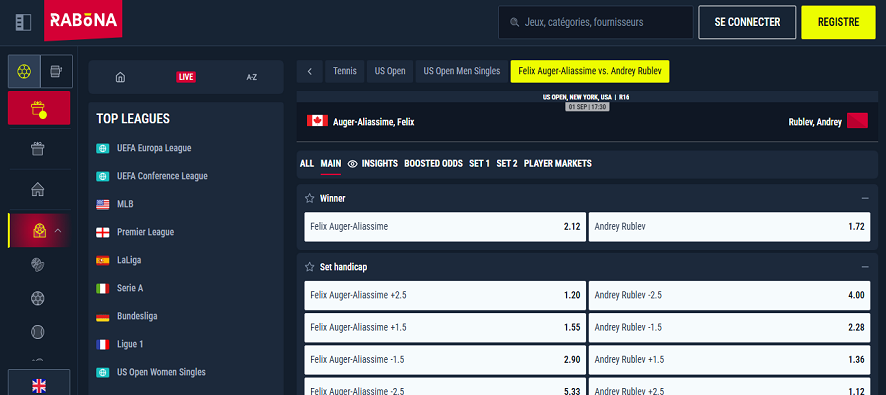Go to home via left sidebar house icon
Viewport: 886px width, 395px height.
[38, 189]
